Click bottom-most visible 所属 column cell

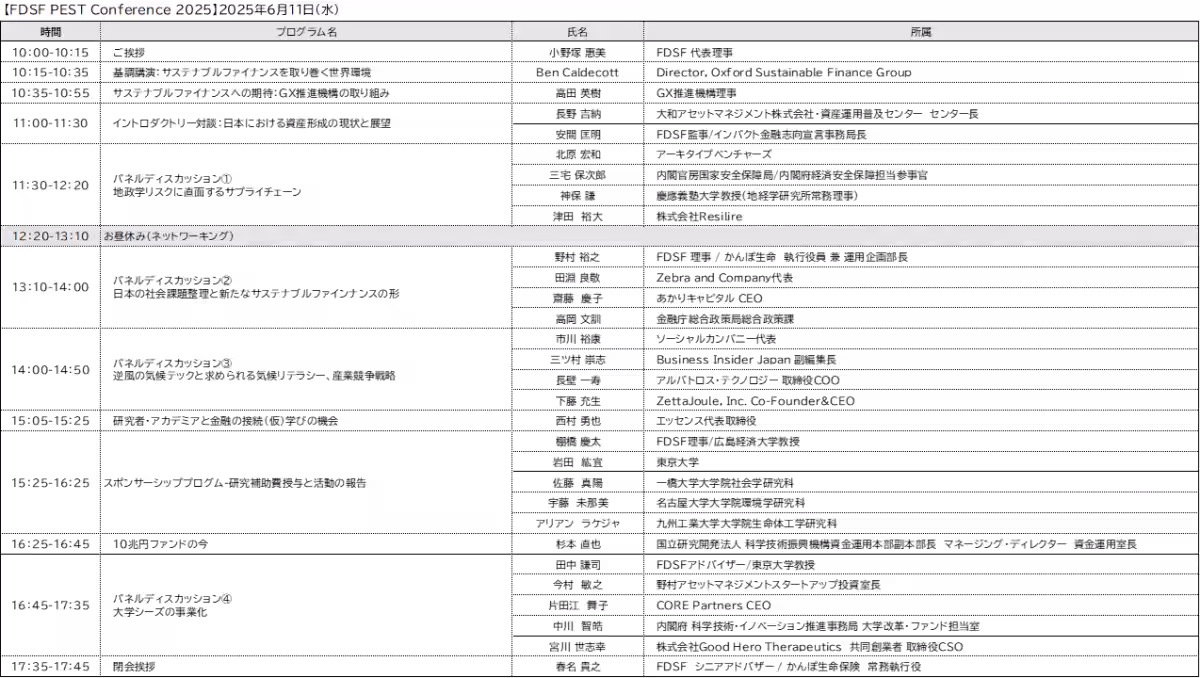point(920,667)
